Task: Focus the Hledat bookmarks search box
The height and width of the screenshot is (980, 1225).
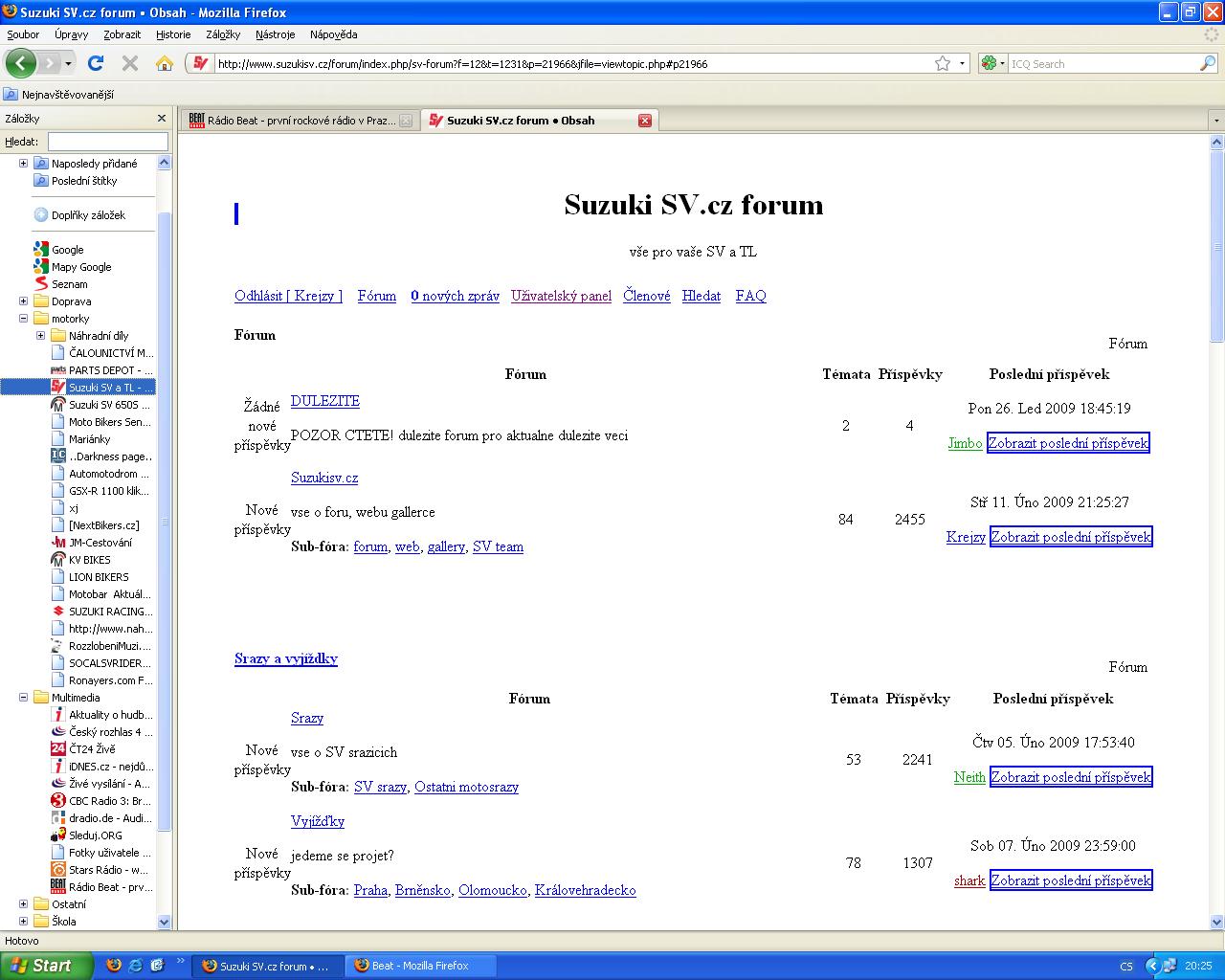Action: [x=107, y=141]
